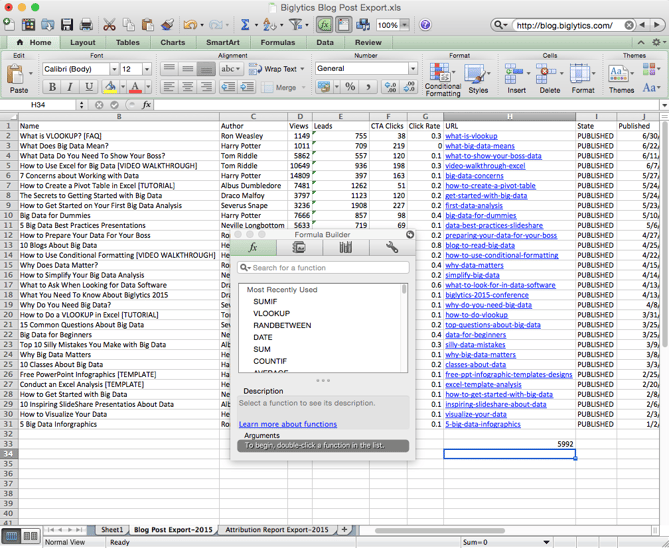Open the Scrapbook tab in Formula Builder

tap(299, 247)
